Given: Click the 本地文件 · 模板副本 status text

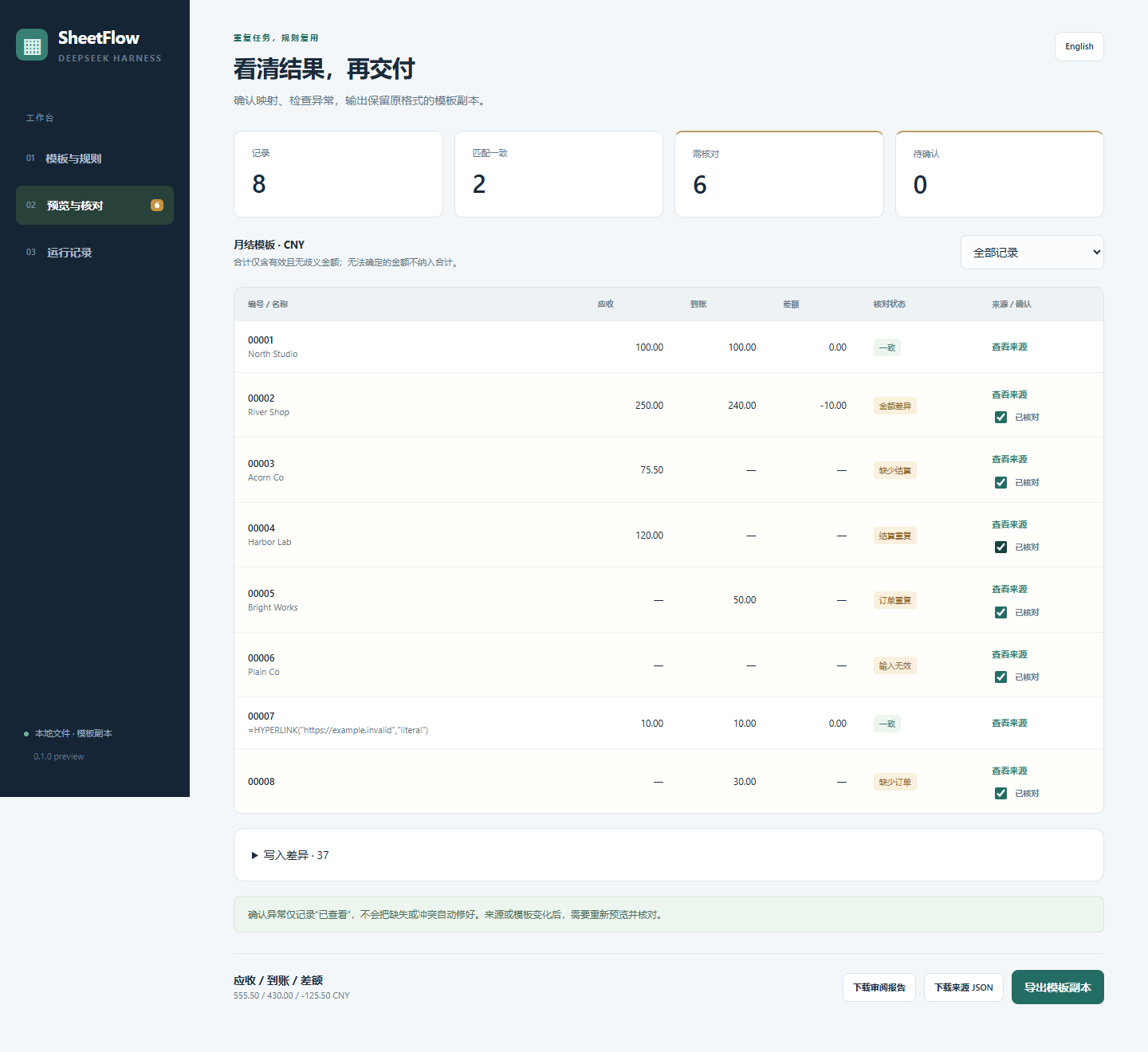Looking at the screenshot, I should coord(73,733).
